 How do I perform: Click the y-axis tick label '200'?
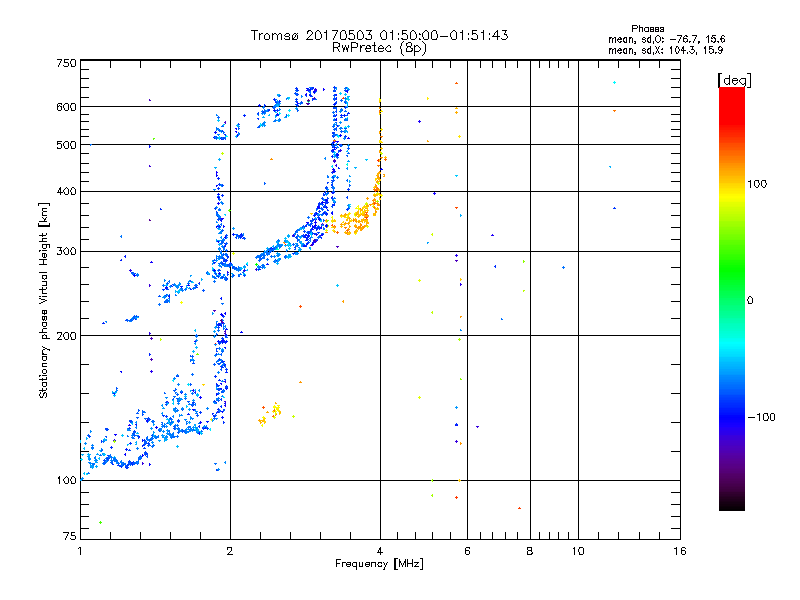pyautogui.click(x=66, y=336)
